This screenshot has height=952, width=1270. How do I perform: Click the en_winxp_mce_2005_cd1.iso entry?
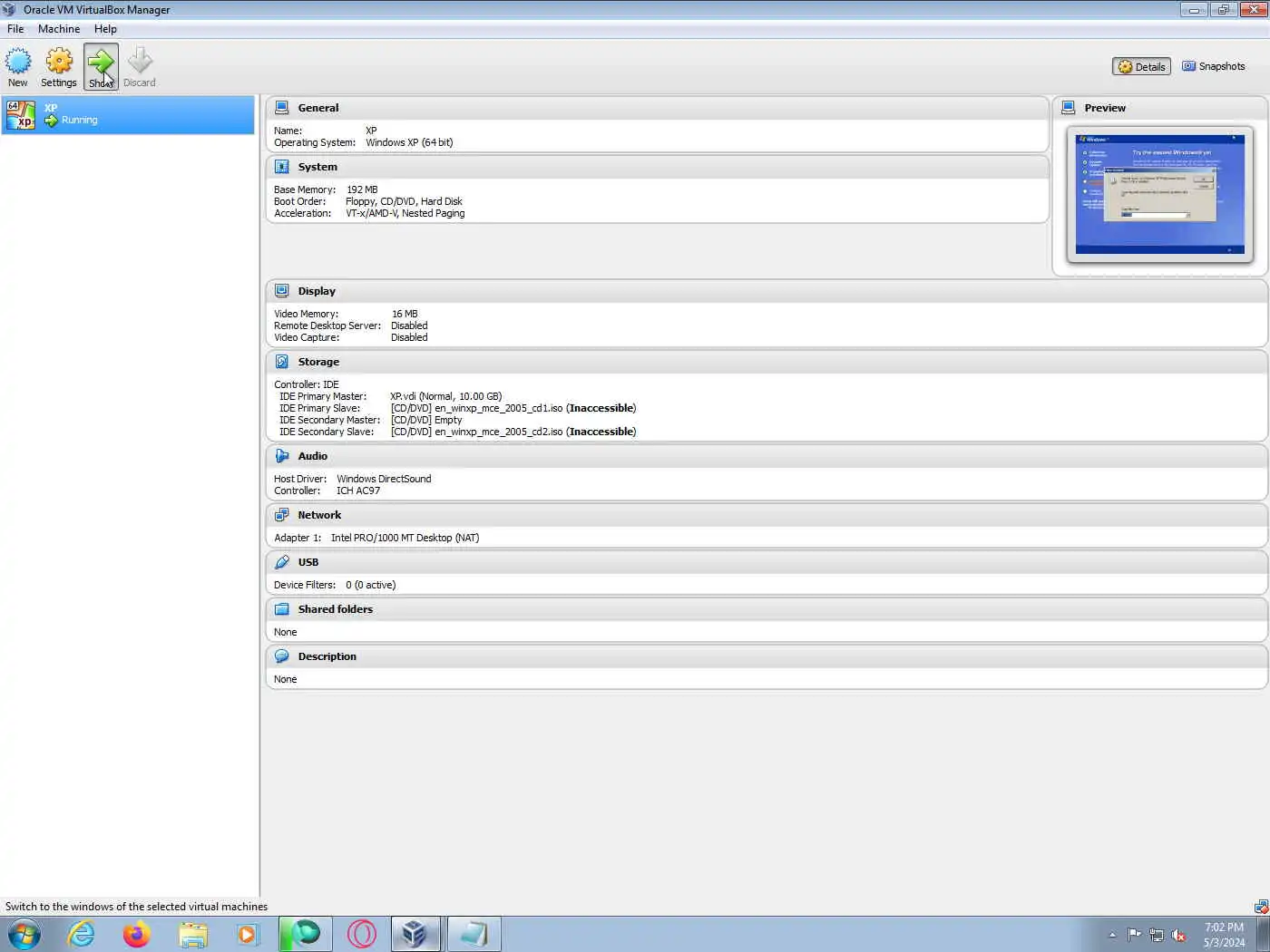tap(513, 408)
